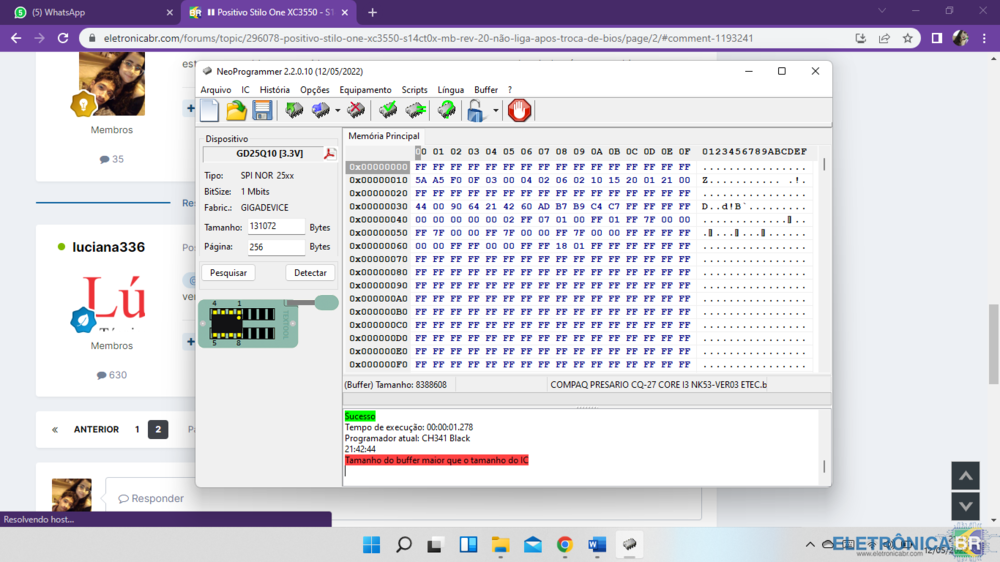The image size is (1000, 562).
Task: Expand the Write IC dropdown arrow
Action: click(337, 111)
